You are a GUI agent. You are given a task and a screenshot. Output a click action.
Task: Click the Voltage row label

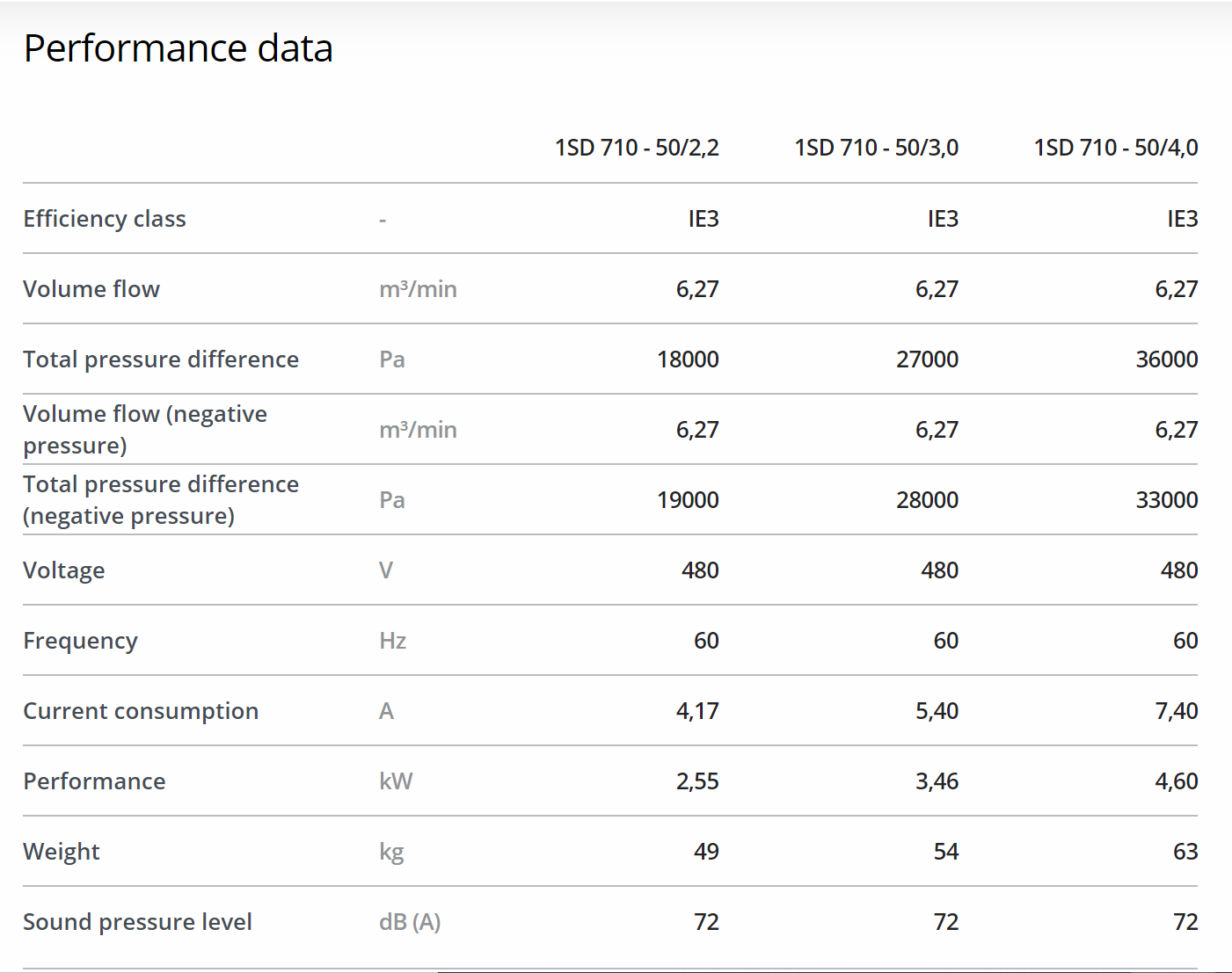64,570
